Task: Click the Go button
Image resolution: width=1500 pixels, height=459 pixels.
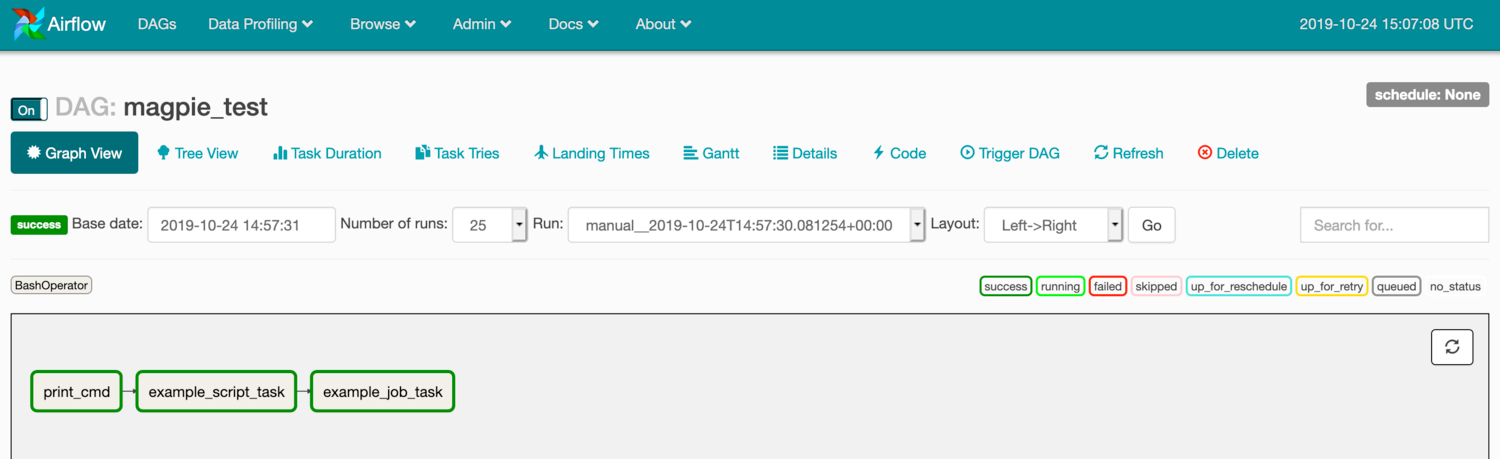Action: 1152,225
